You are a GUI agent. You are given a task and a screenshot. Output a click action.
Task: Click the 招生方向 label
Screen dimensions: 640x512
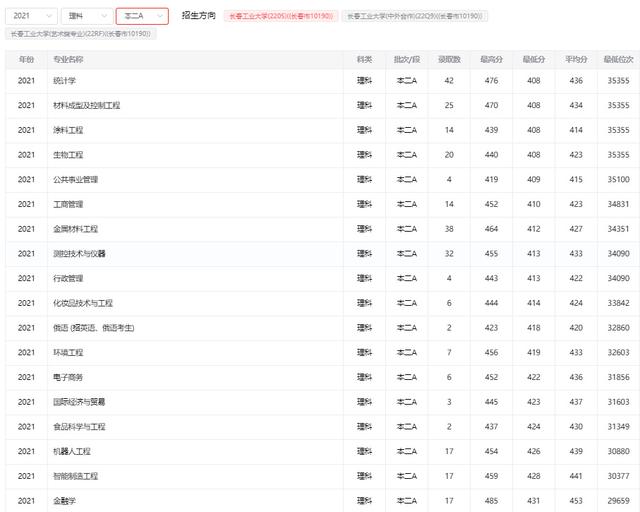point(198,16)
